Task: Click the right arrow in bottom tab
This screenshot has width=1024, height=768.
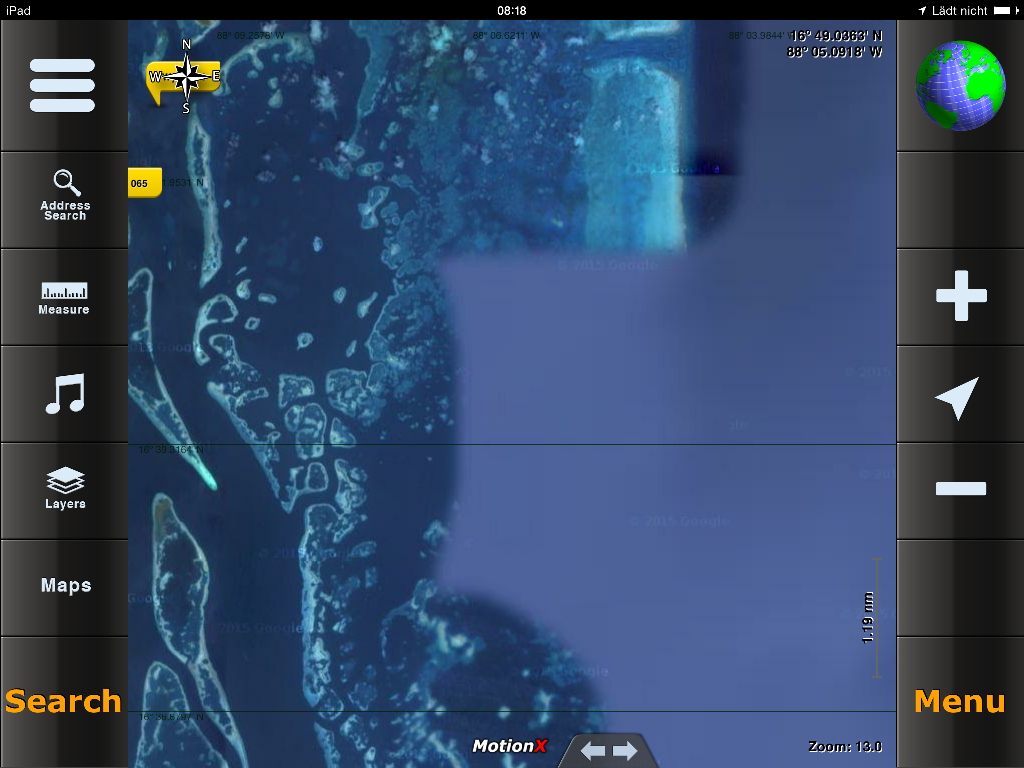Action: coord(625,751)
